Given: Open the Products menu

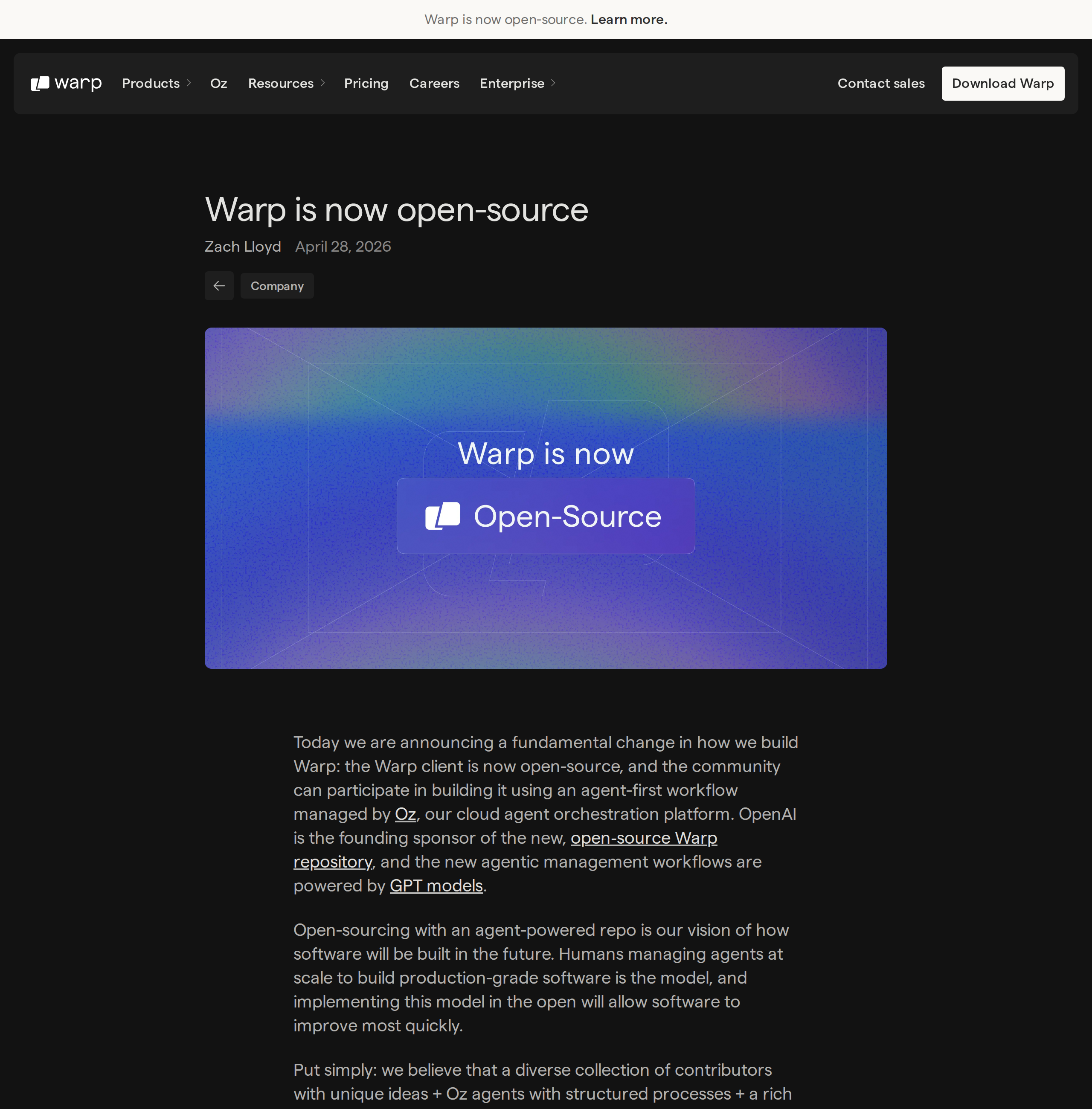Looking at the screenshot, I should click(151, 84).
